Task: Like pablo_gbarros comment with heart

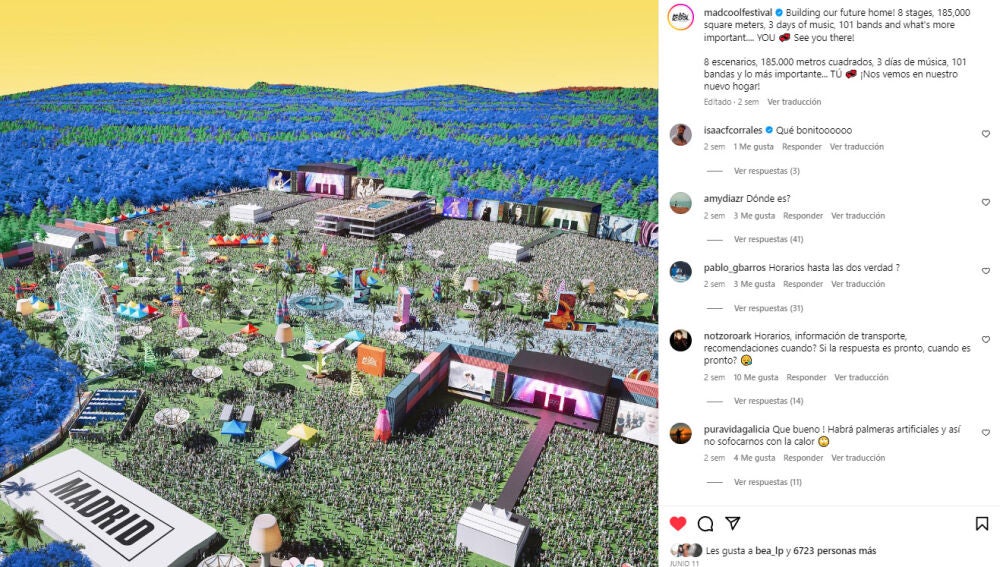Action: [985, 271]
